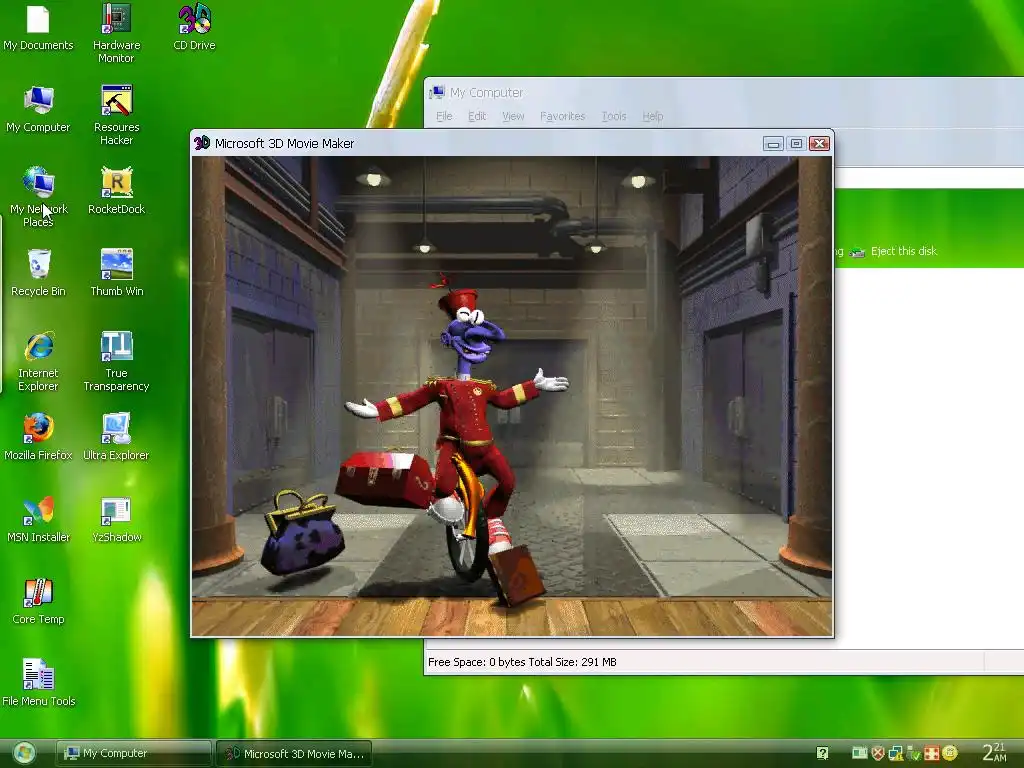Select the True Transparency desktop icon
The image size is (1024, 768).
tap(116, 361)
